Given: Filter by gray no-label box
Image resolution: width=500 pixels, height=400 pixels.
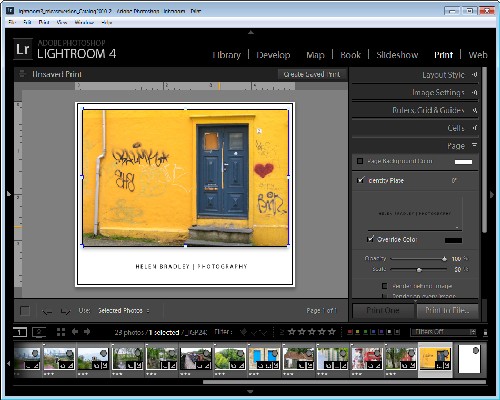Looking at the screenshot, I should coord(397,332).
